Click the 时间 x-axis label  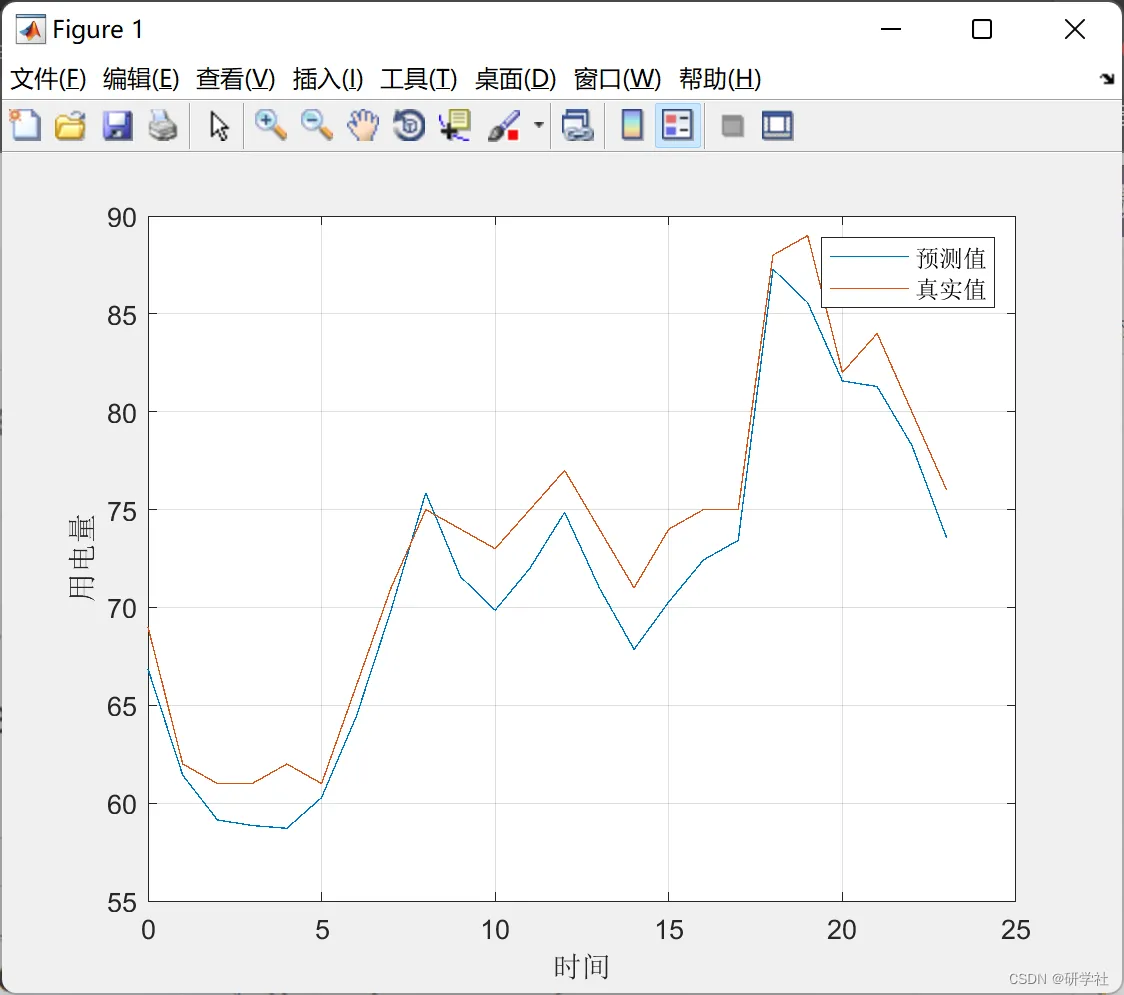coord(581,967)
